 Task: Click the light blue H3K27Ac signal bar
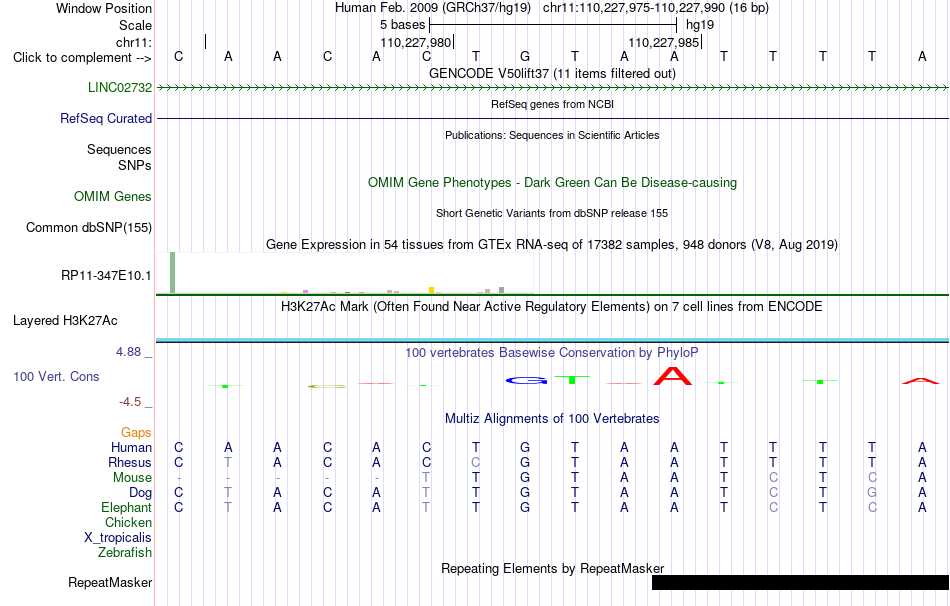[x=553, y=340]
